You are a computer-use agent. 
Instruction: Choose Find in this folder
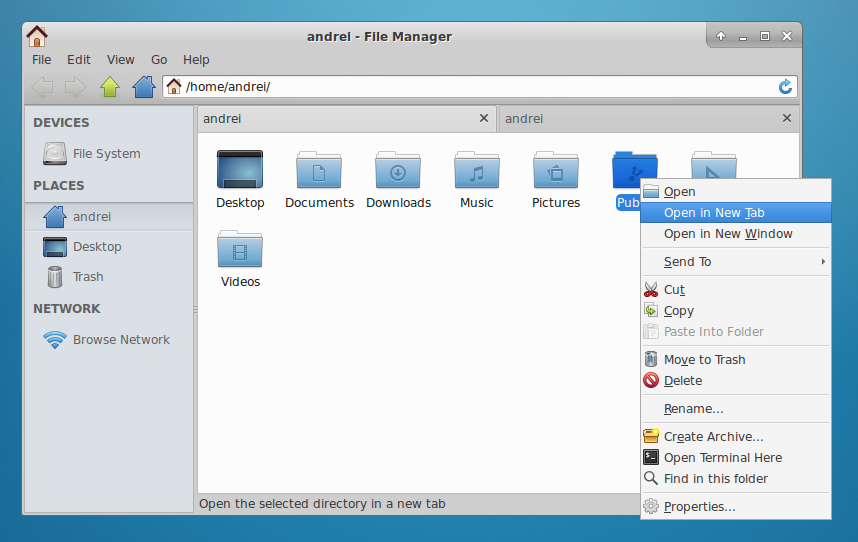pos(735,479)
